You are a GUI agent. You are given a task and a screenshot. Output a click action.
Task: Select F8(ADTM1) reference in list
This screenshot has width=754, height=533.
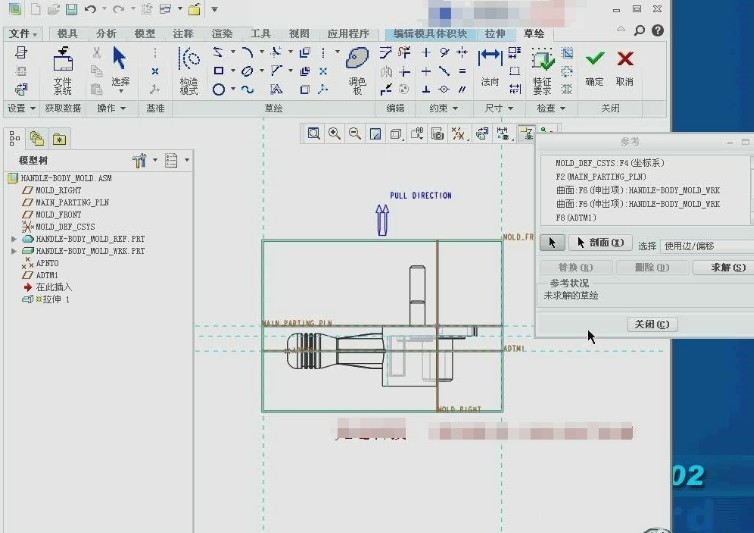click(576, 217)
